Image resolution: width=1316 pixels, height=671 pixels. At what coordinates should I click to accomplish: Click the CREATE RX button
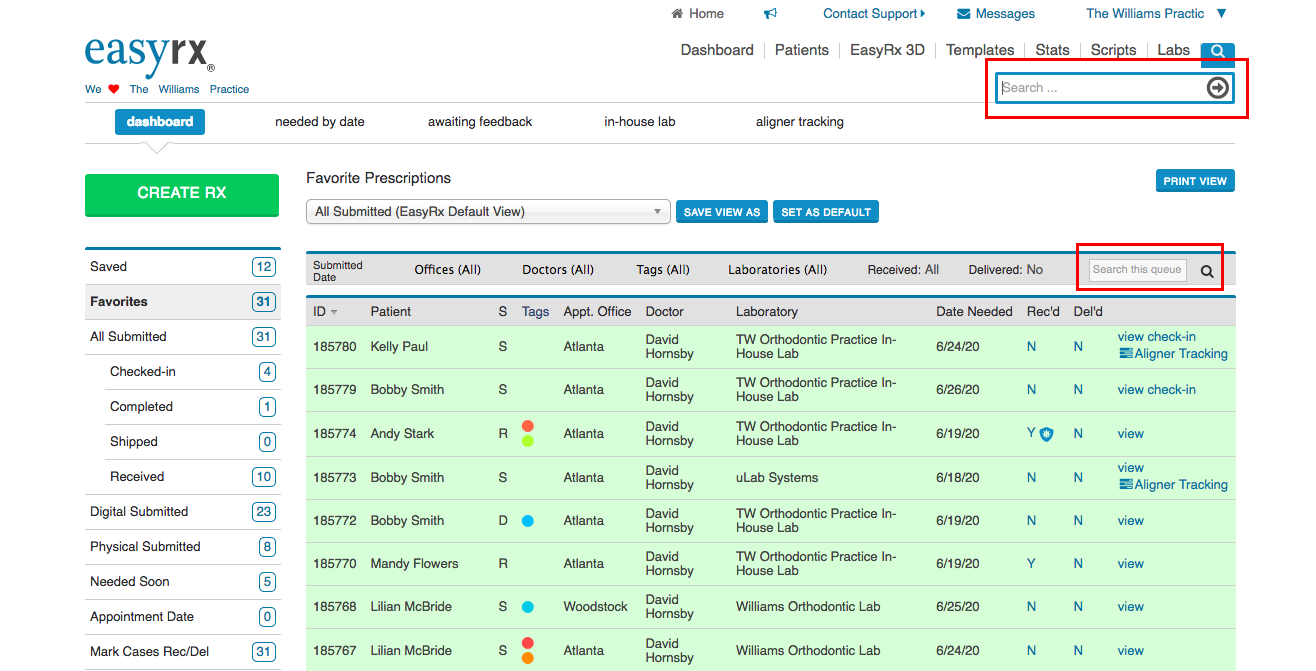[x=182, y=194]
